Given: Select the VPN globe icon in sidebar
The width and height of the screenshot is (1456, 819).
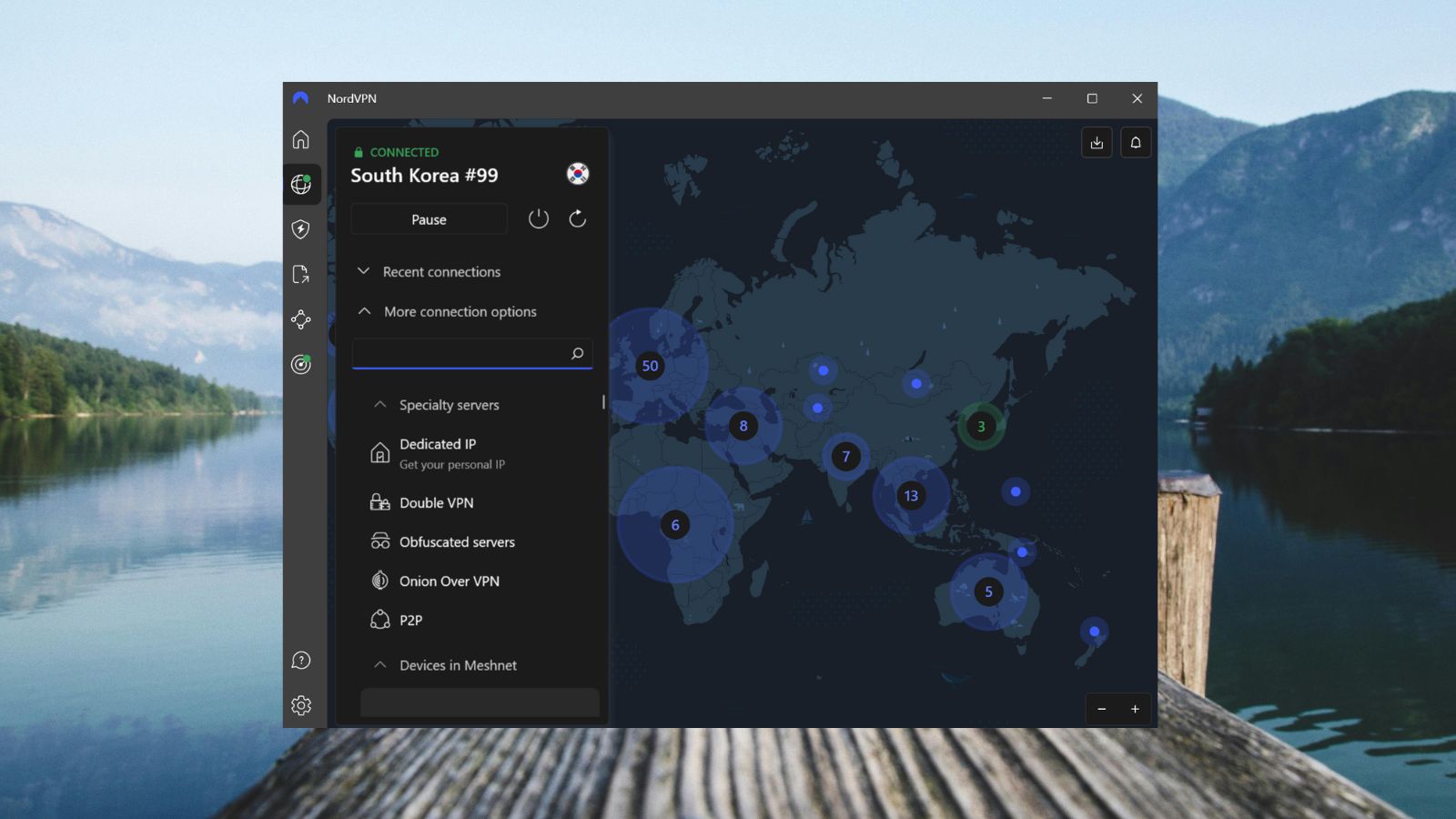Looking at the screenshot, I should (301, 185).
